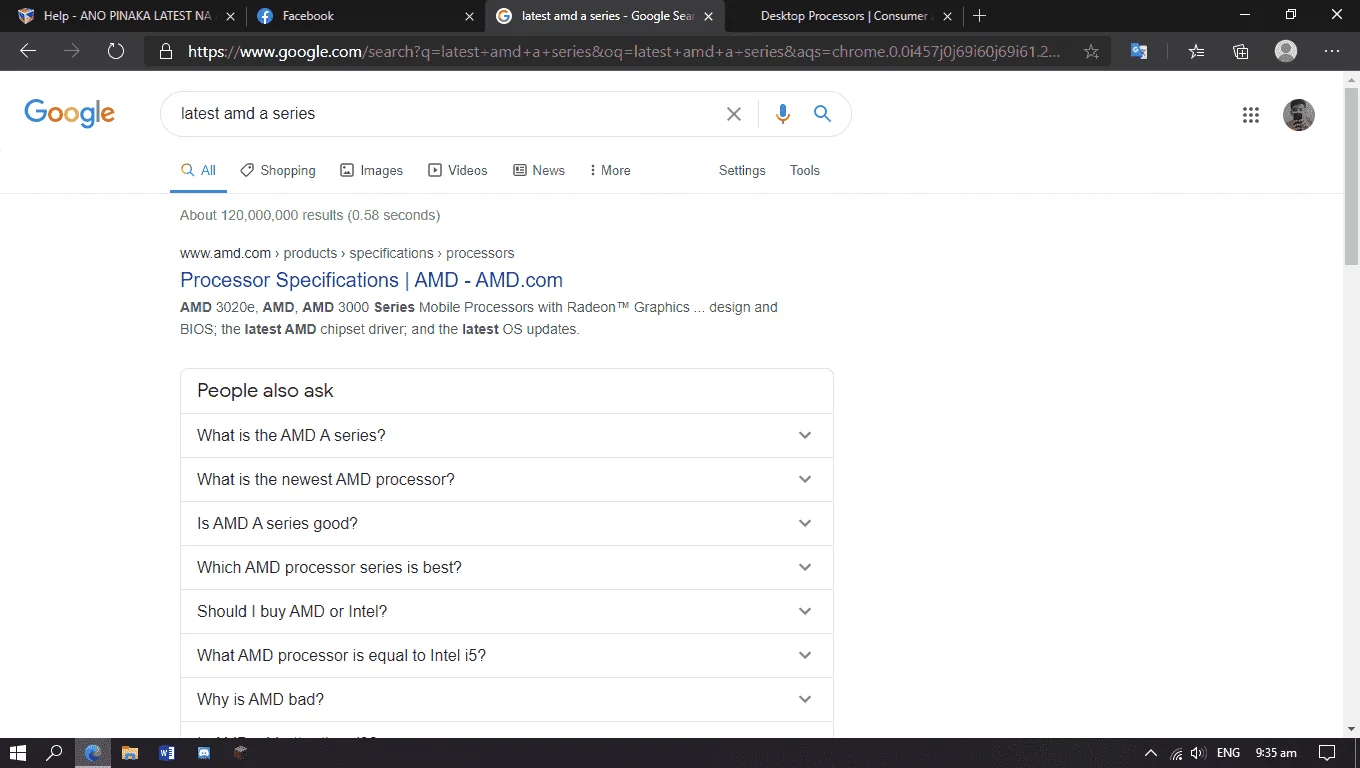Open the Google account profile picture

coord(1299,115)
